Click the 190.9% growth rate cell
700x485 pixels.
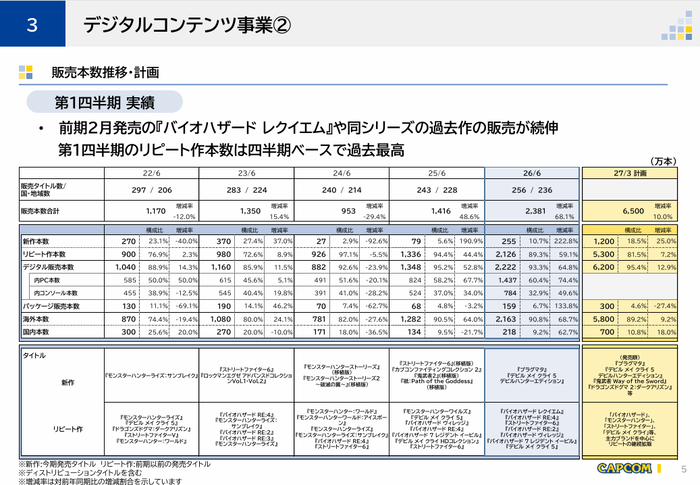(x=471, y=241)
